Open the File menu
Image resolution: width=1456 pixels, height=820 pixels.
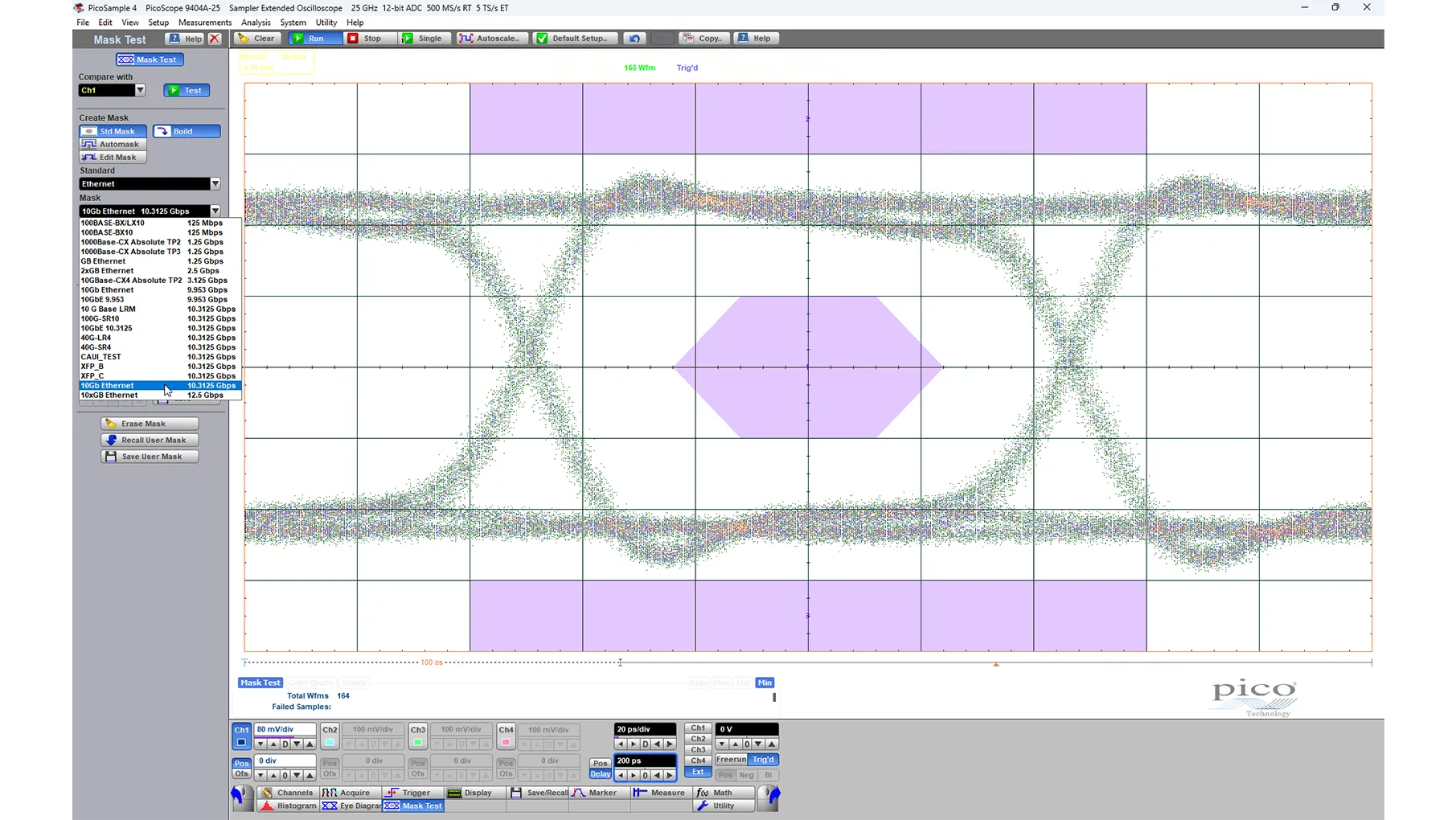click(83, 23)
